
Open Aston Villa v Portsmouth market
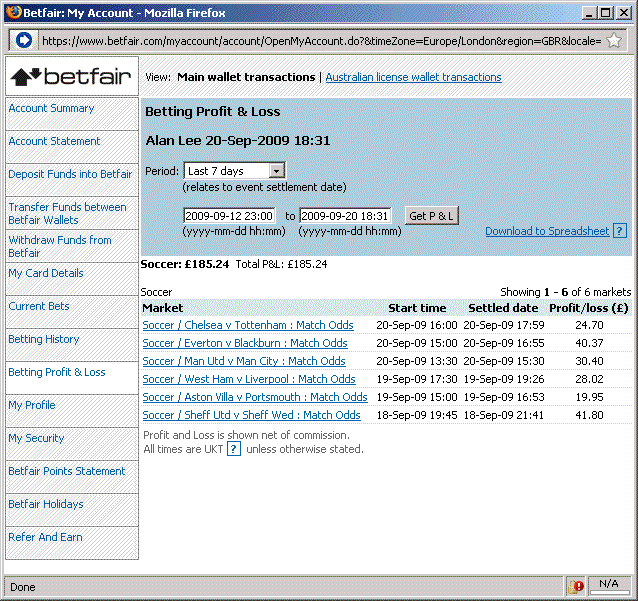(255, 397)
